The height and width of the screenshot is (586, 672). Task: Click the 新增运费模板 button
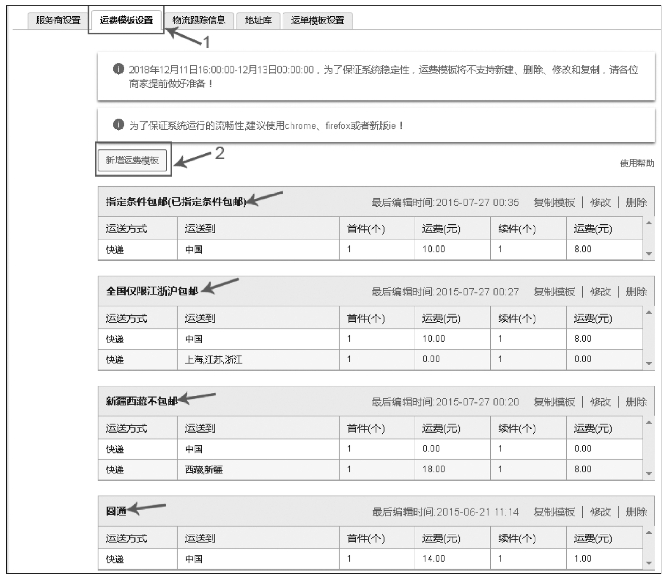pos(132,160)
